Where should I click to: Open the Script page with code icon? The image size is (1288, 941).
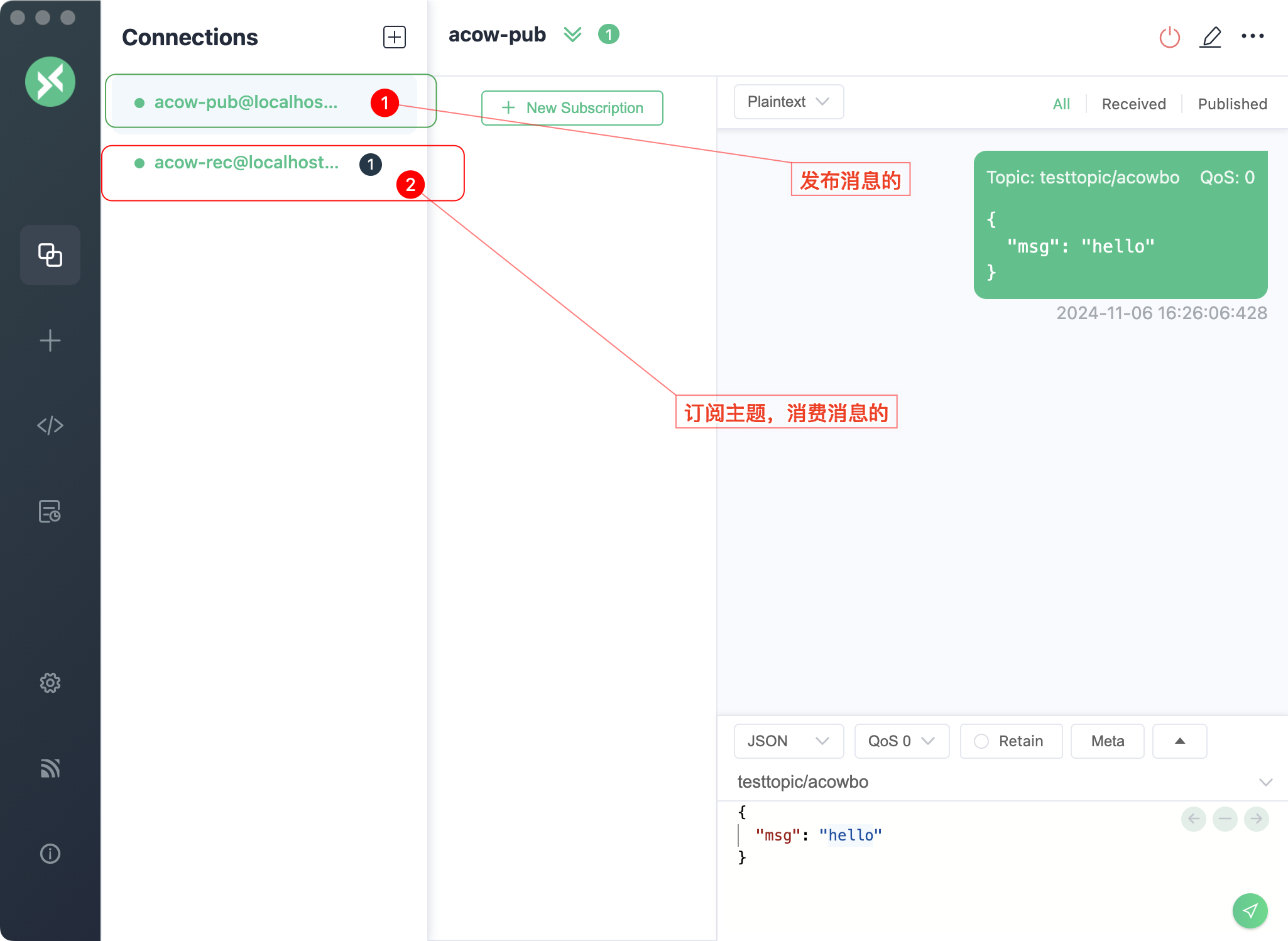click(50, 426)
